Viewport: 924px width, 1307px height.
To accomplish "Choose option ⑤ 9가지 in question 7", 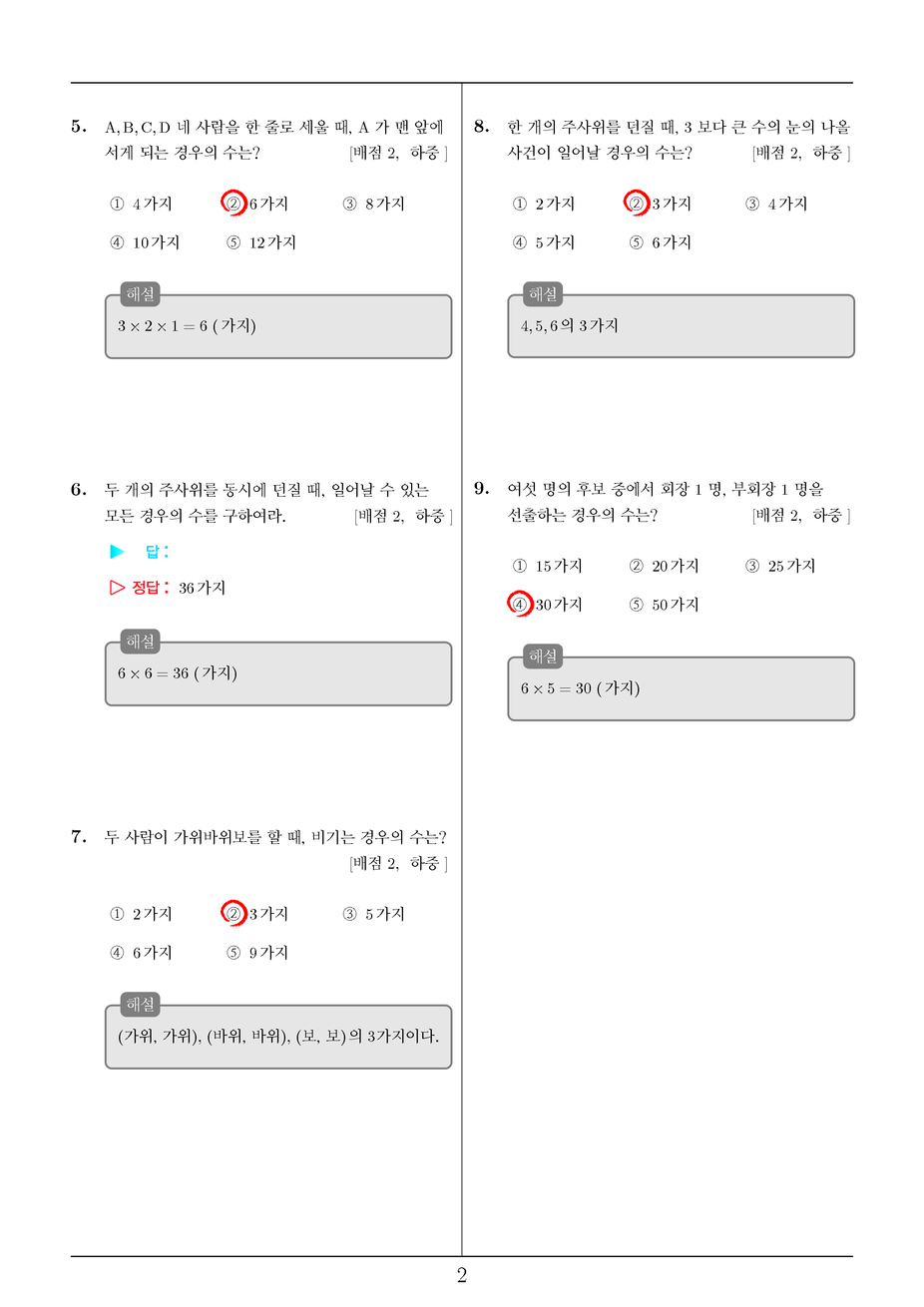I will pyautogui.click(x=256, y=953).
